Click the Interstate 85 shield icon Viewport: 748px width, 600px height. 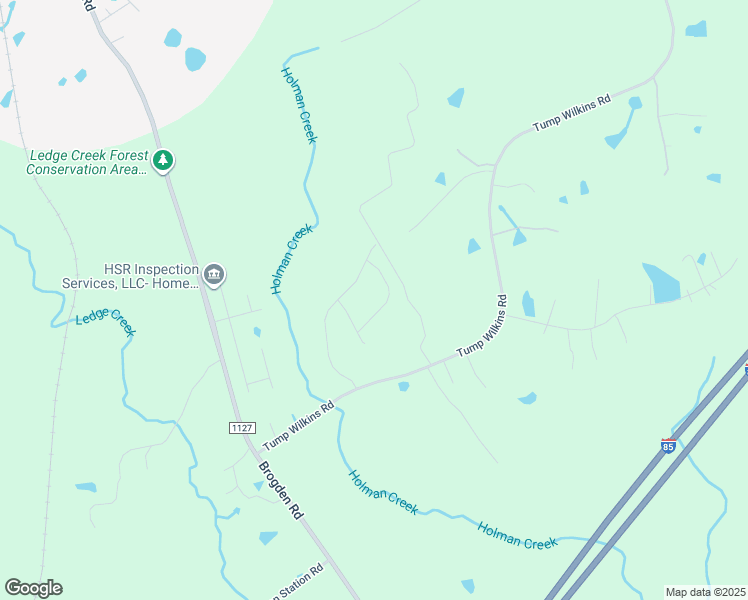(668, 445)
